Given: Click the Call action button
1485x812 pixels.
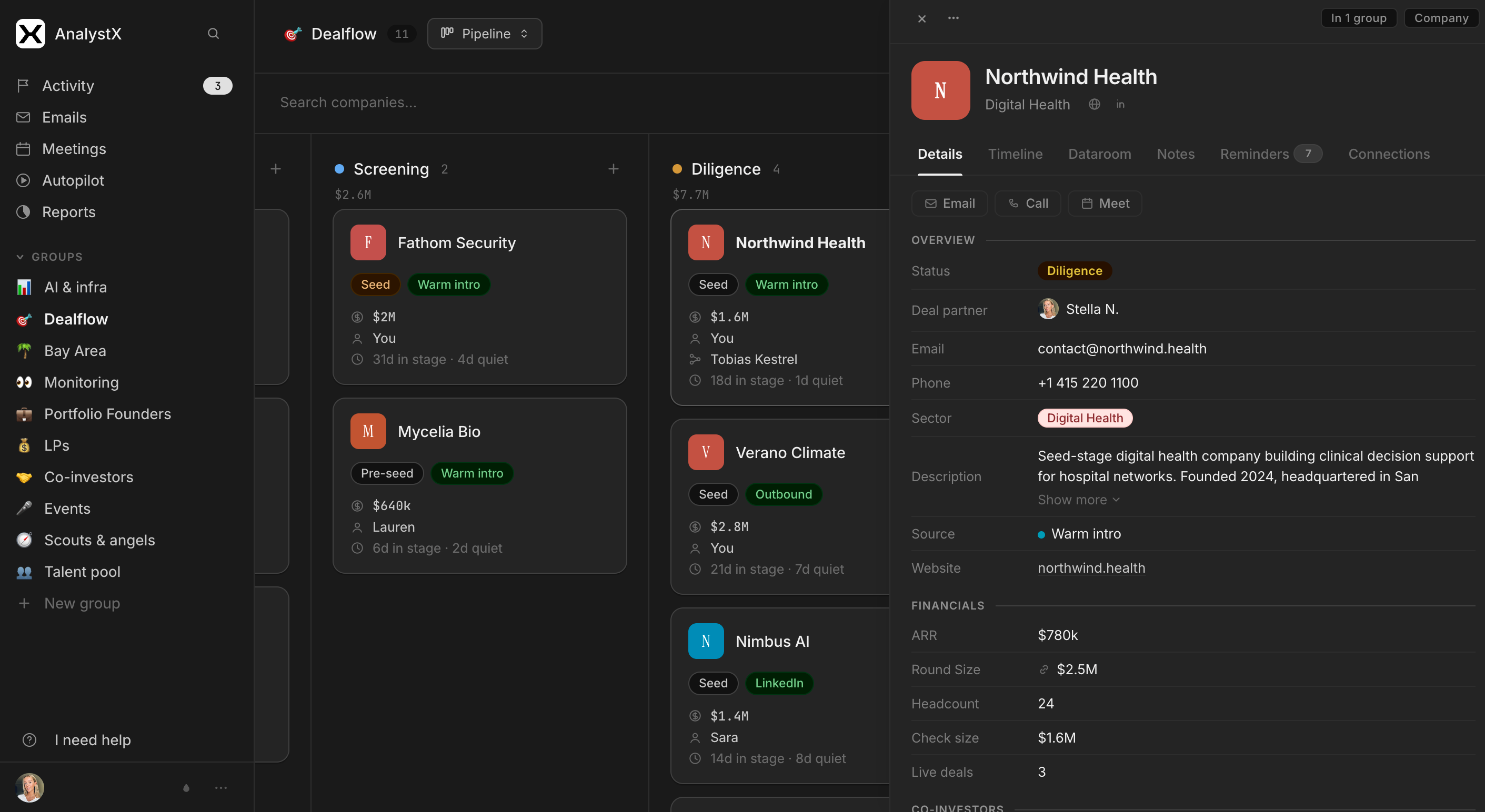Looking at the screenshot, I should click(x=1028, y=204).
